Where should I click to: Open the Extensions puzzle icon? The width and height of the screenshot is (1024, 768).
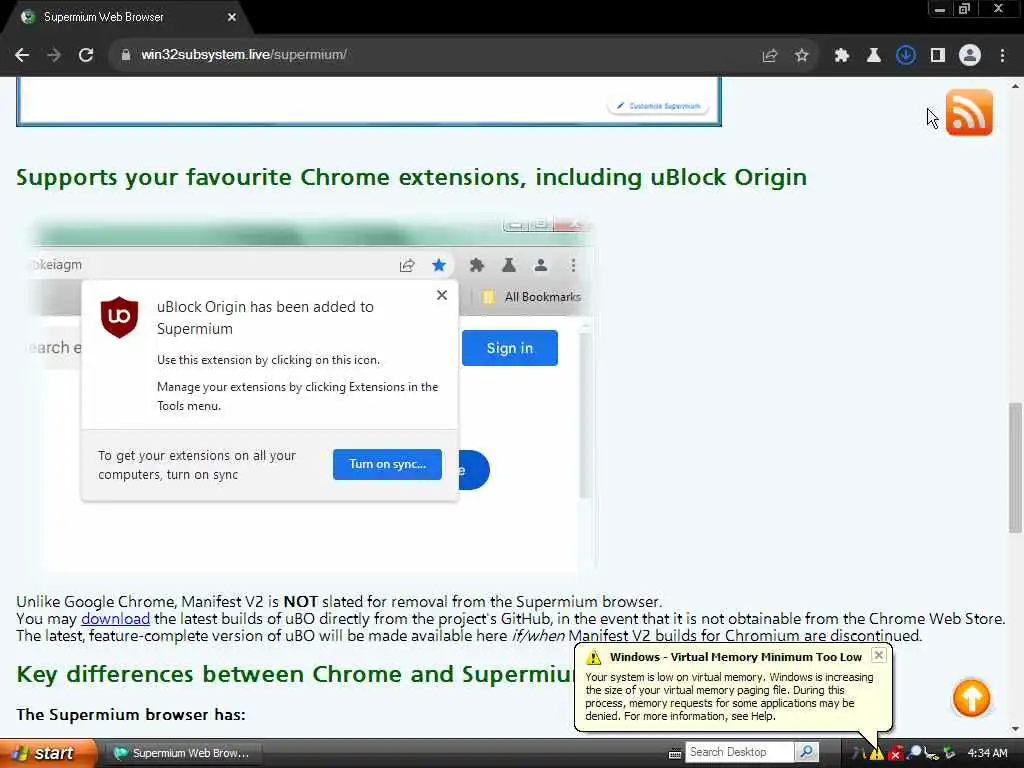pyautogui.click(x=841, y=56)
